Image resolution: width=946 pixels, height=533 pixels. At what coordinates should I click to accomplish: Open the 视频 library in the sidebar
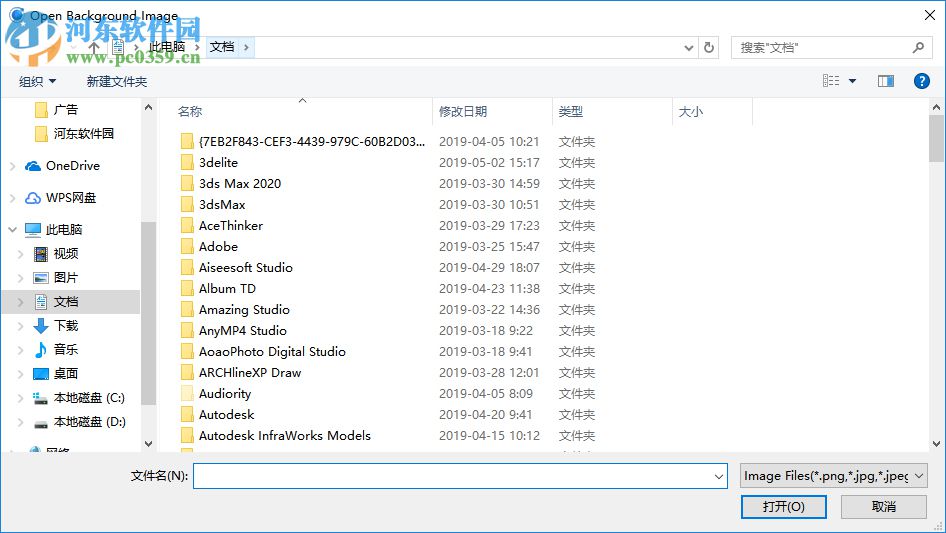coord(56,254)
